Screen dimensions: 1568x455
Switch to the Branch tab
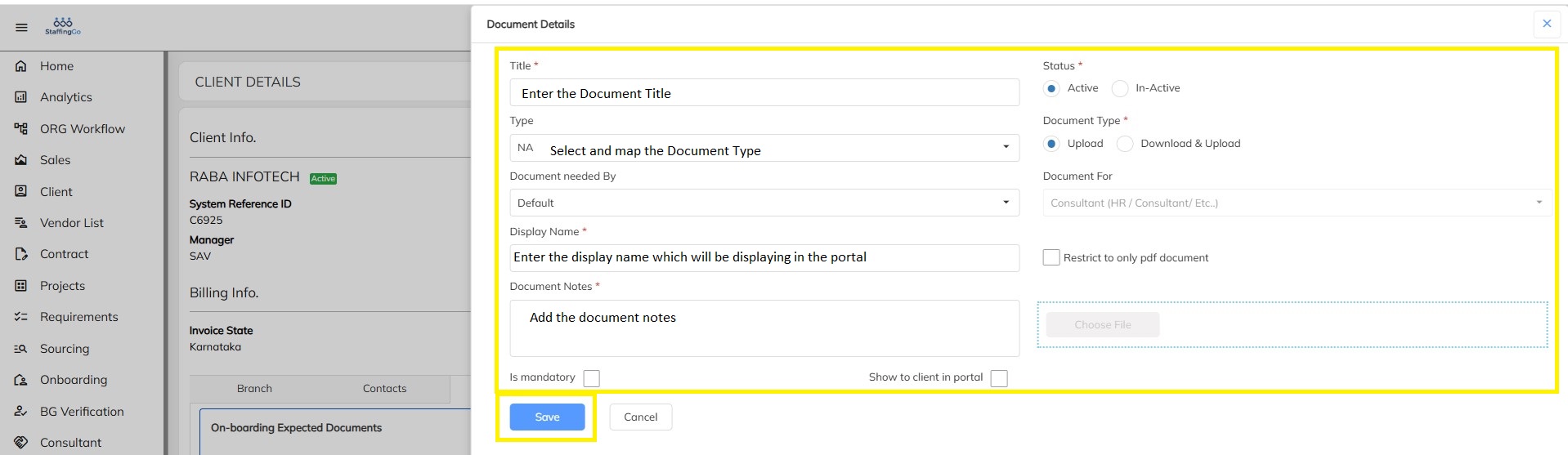tap(254, 389)
